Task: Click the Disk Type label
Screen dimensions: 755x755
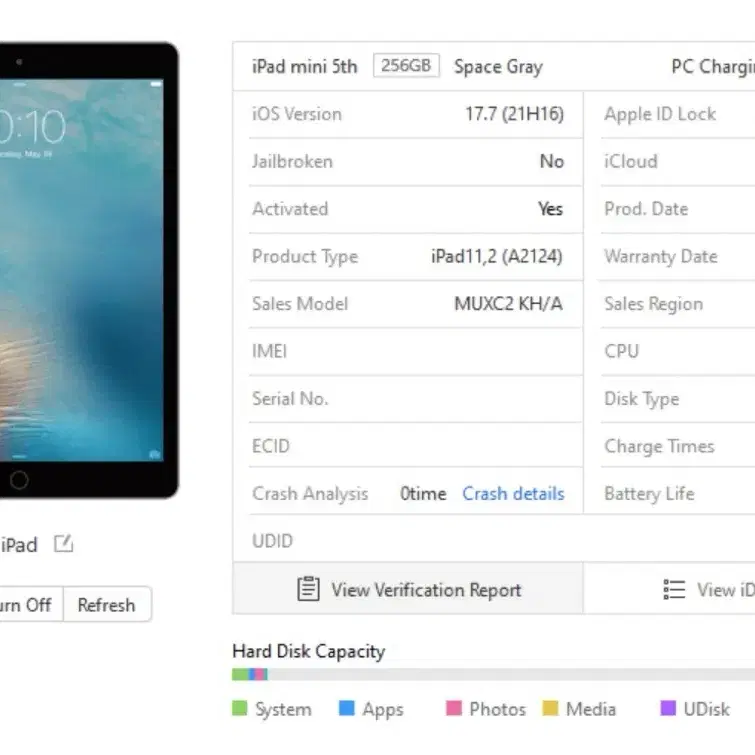Action: pos(642,399)
